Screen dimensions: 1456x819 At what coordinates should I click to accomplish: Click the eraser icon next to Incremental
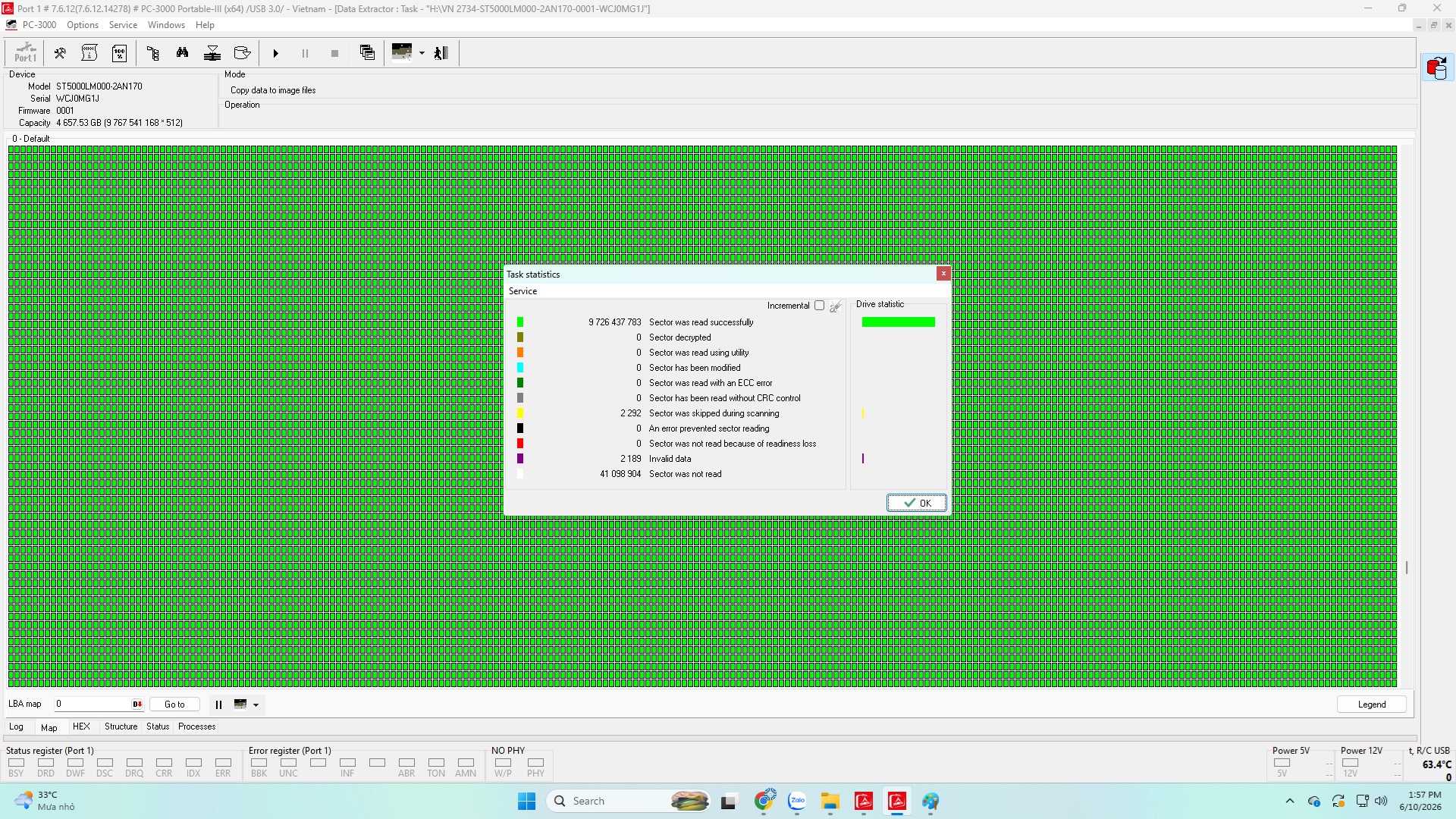[x=836, y=306]
